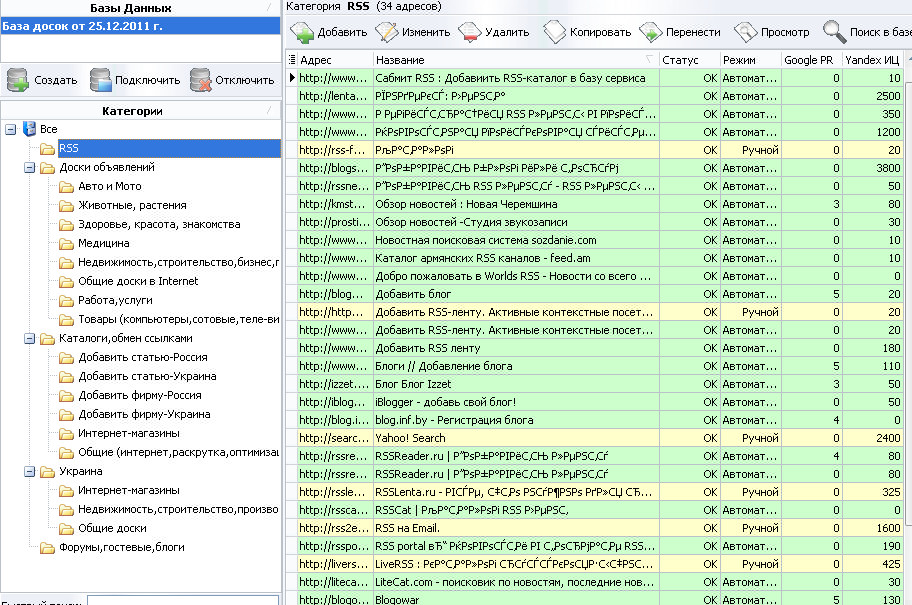Click the Базы Данных panel header
The height and width of the screenshot is (605, 912).
[140, 8]
